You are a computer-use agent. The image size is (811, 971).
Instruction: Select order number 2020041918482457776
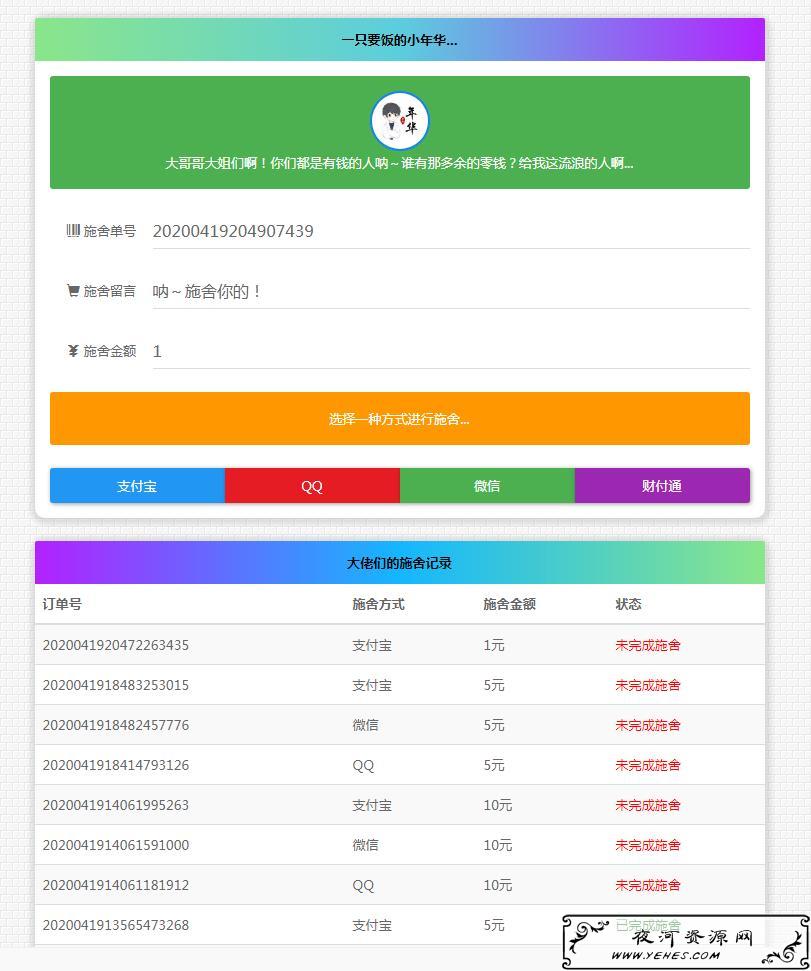116,725
